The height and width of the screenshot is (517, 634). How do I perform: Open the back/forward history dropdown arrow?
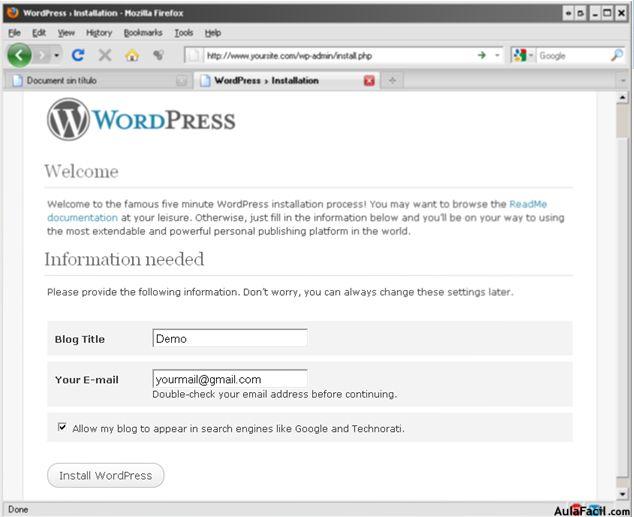click(x=57, y=55)
